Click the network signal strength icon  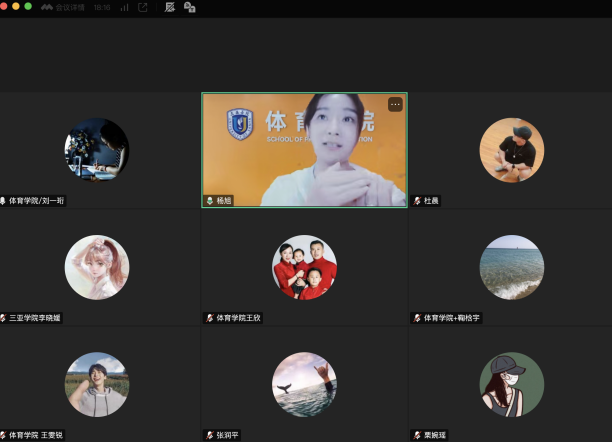tap(124, 7)
